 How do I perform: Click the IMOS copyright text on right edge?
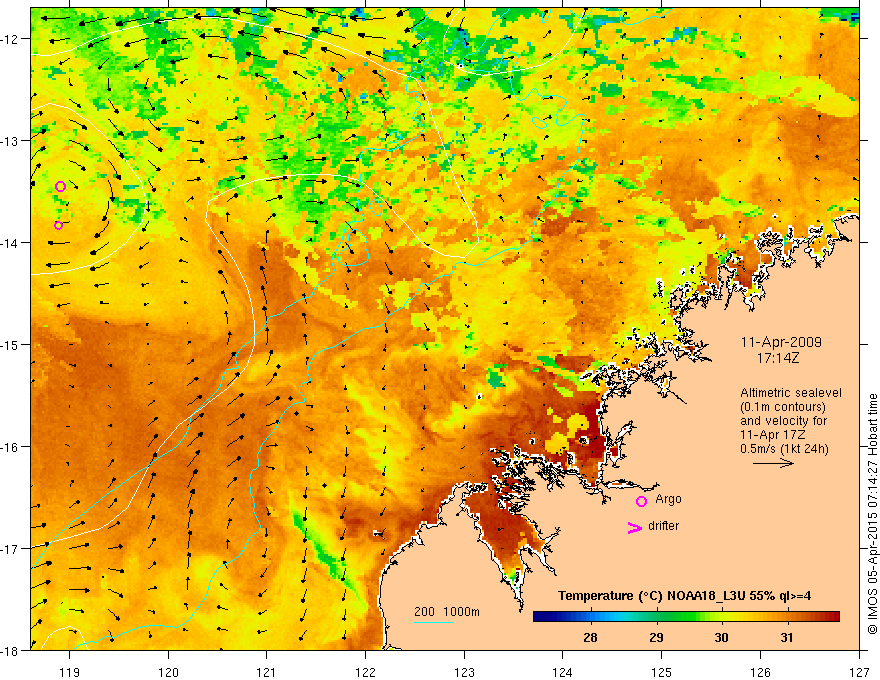872,514
